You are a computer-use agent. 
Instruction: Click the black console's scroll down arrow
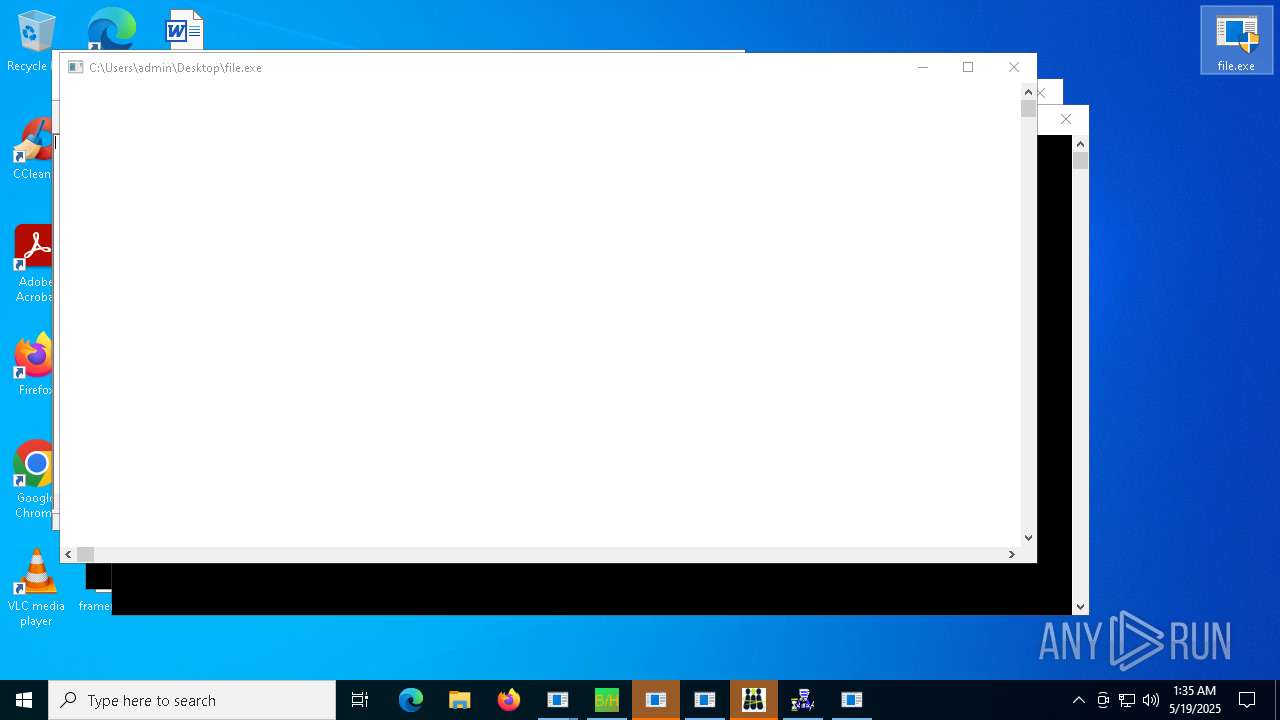[1080, 606]
